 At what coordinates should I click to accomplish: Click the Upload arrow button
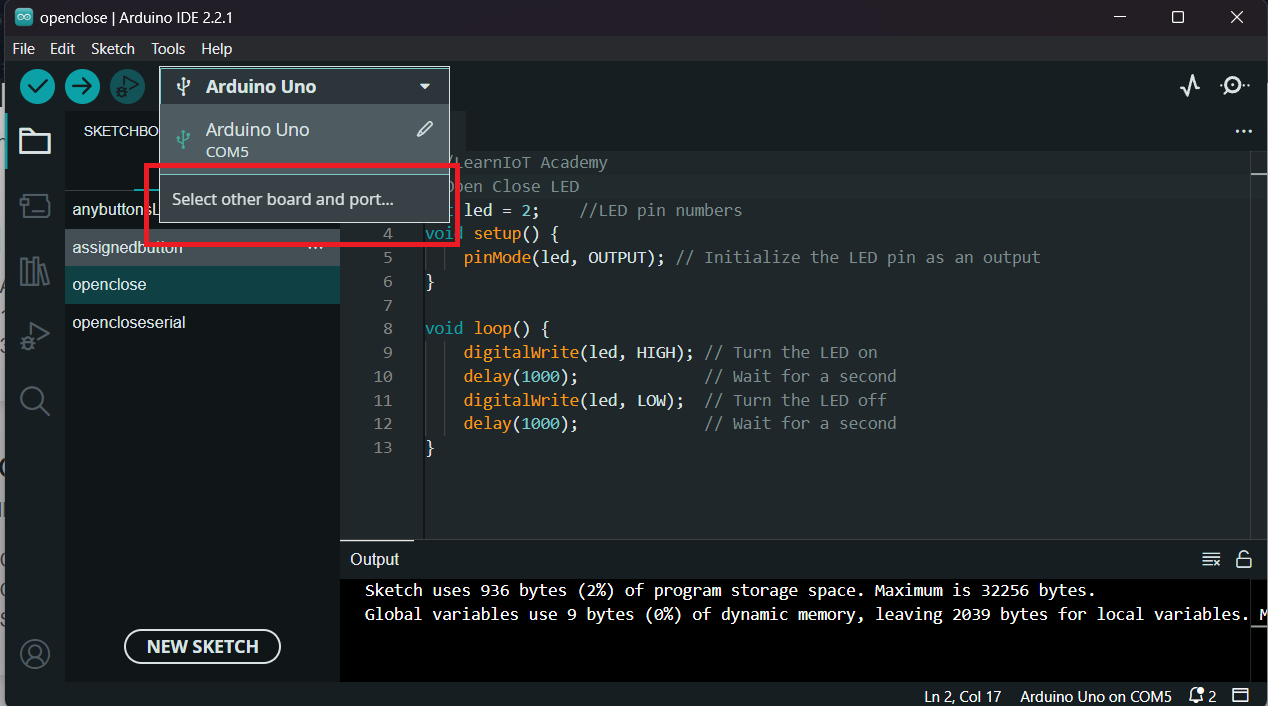click(83, 87)
